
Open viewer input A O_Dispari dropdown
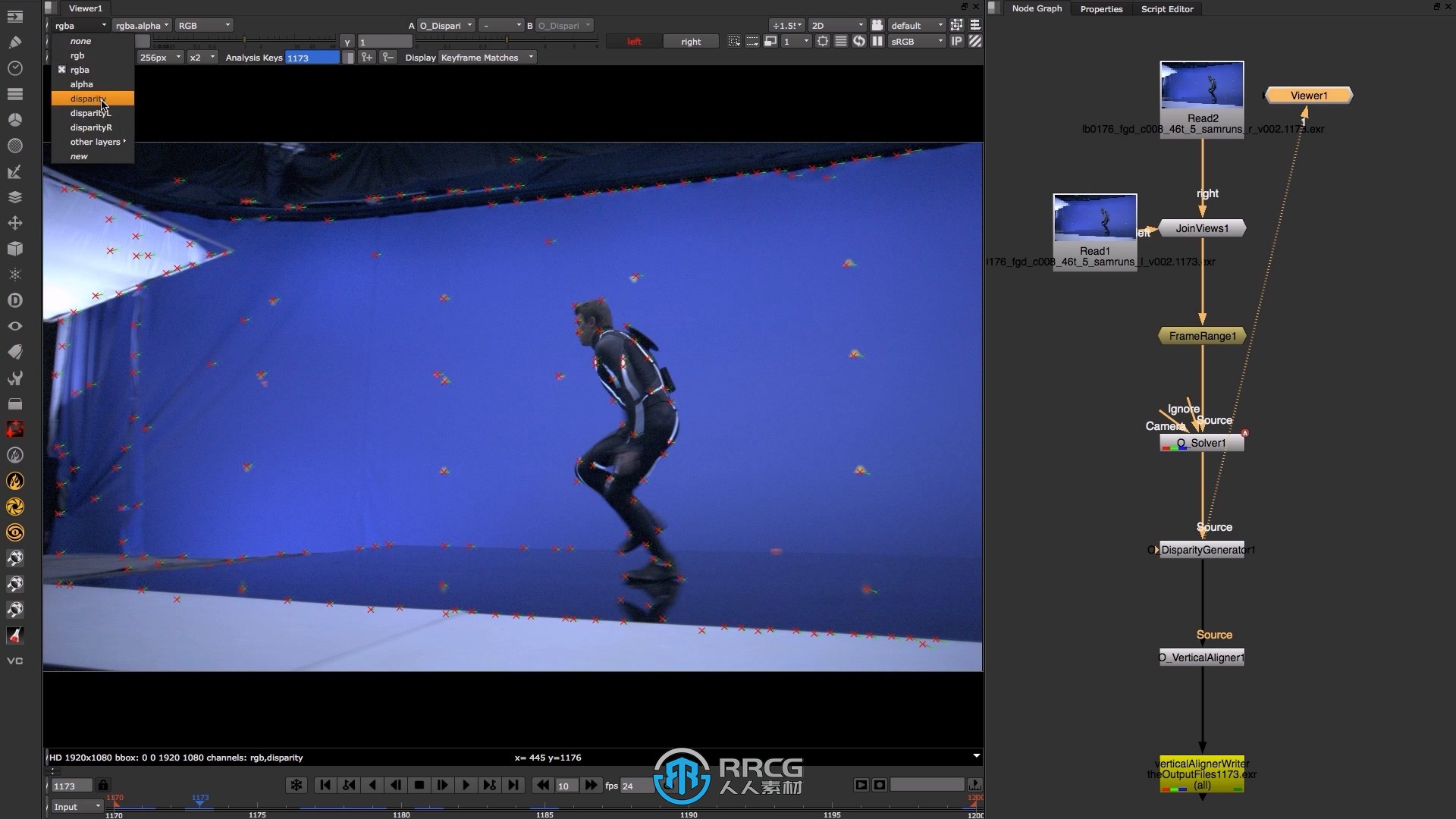tap(446, 25)
